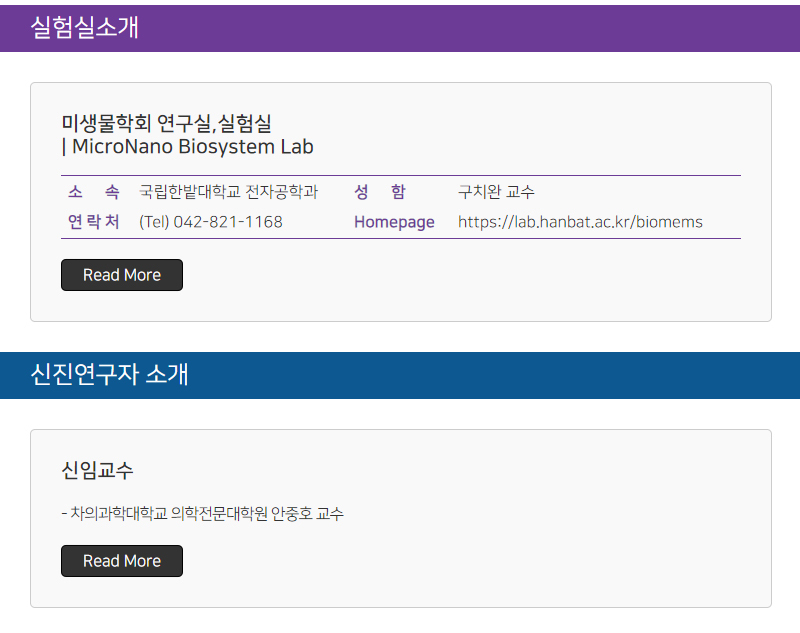Screen dimensions: 800x633
Task: Click the 차의과학대학교 의학전문대학원 안중호 교수 line
Action: [x=203, y=513]
